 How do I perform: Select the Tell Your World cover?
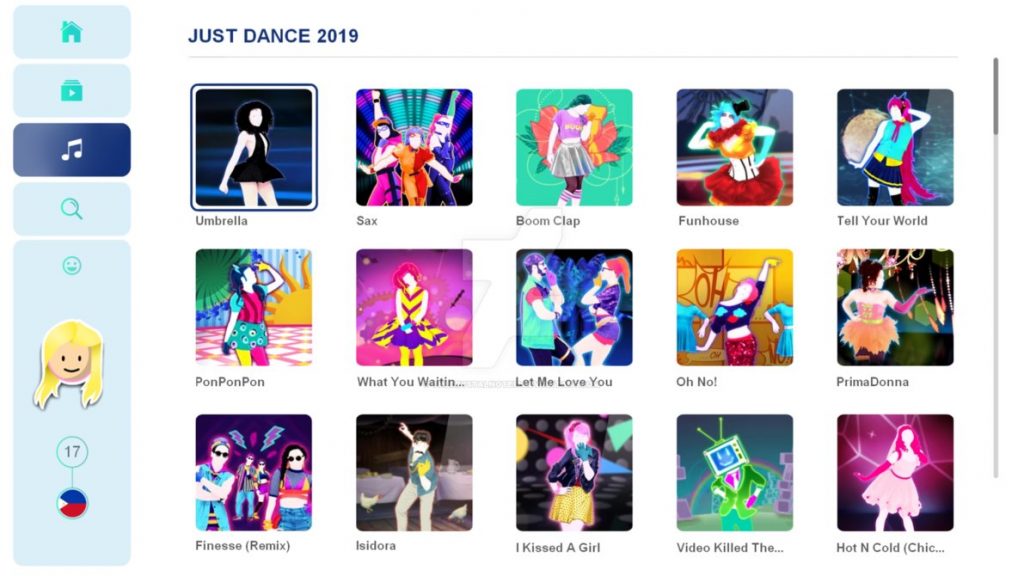[x=895, y=148]
